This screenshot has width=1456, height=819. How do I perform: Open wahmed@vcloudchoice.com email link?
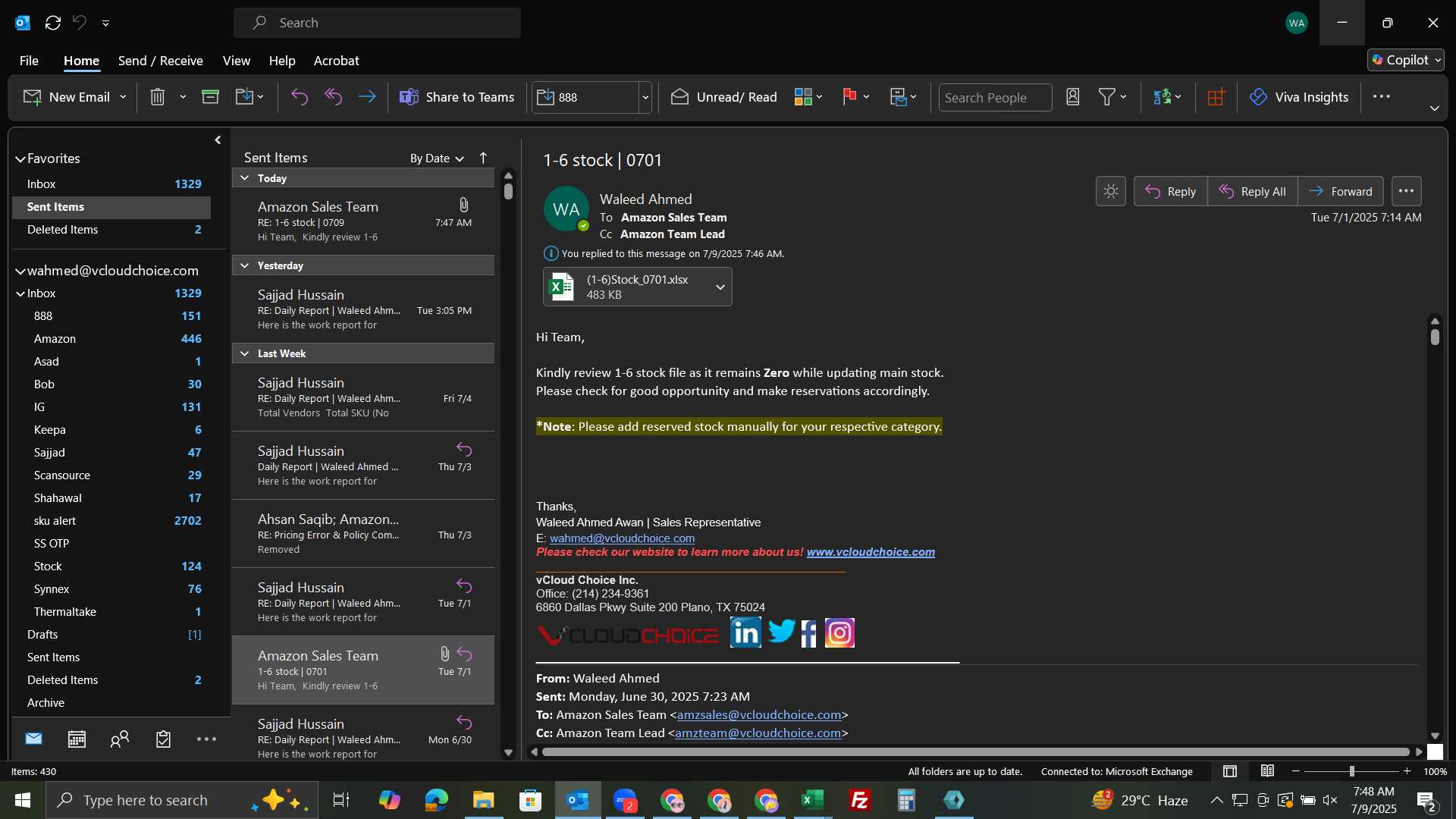click(622, 538)
